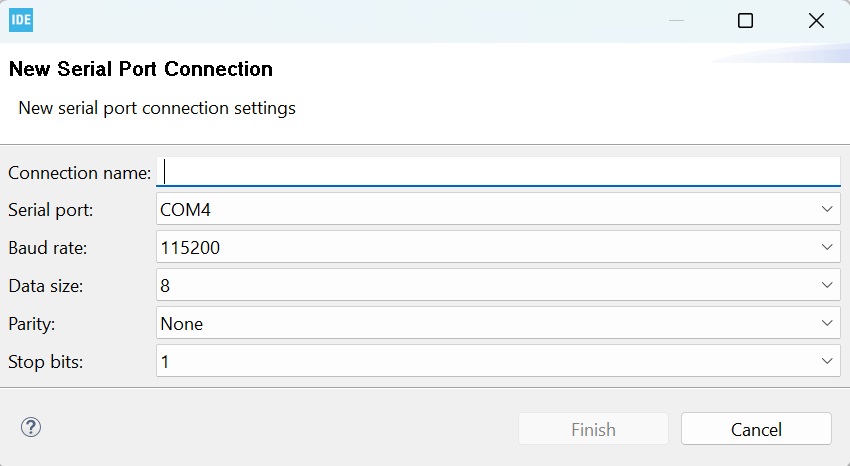Expand the Baud rate dropdown arrow

[x=827, y=247]
